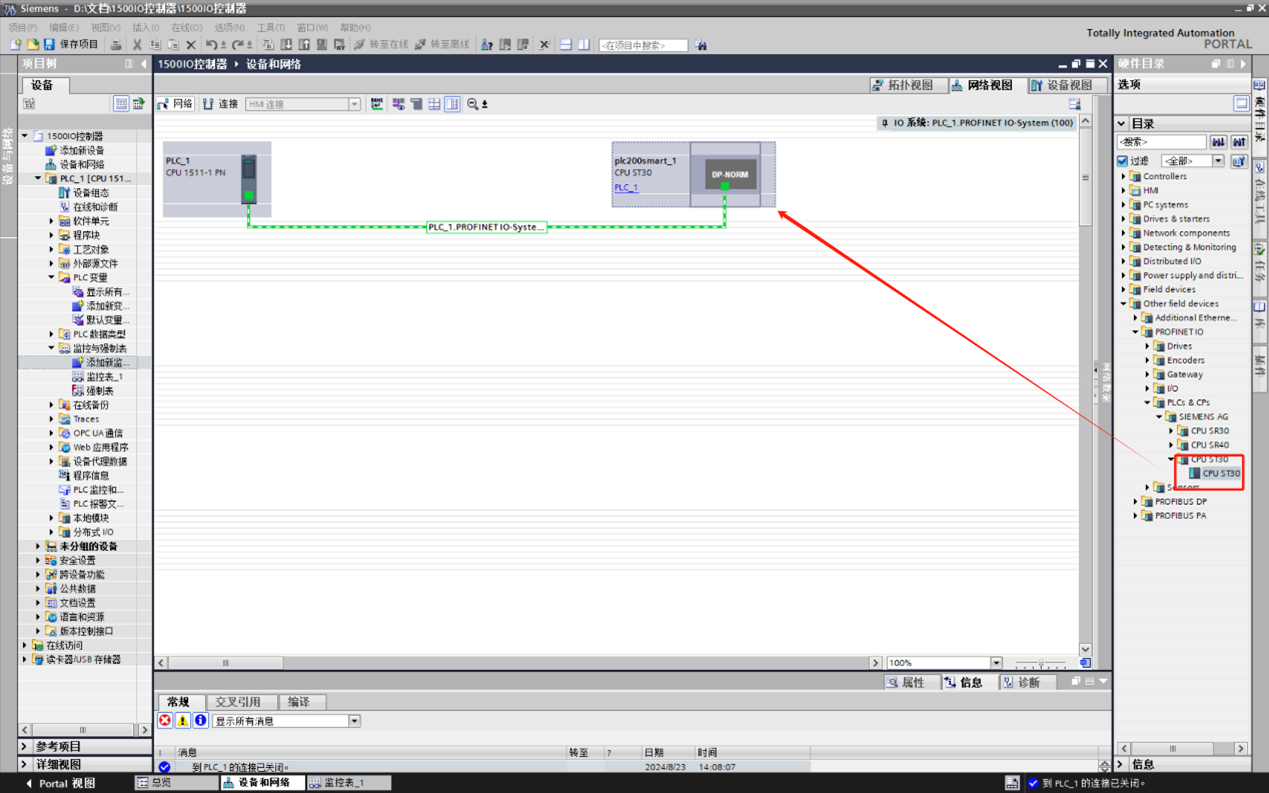1269x793 pixels.
Task: Toggle the pin on the IO system label
Action: coord(884,123)
